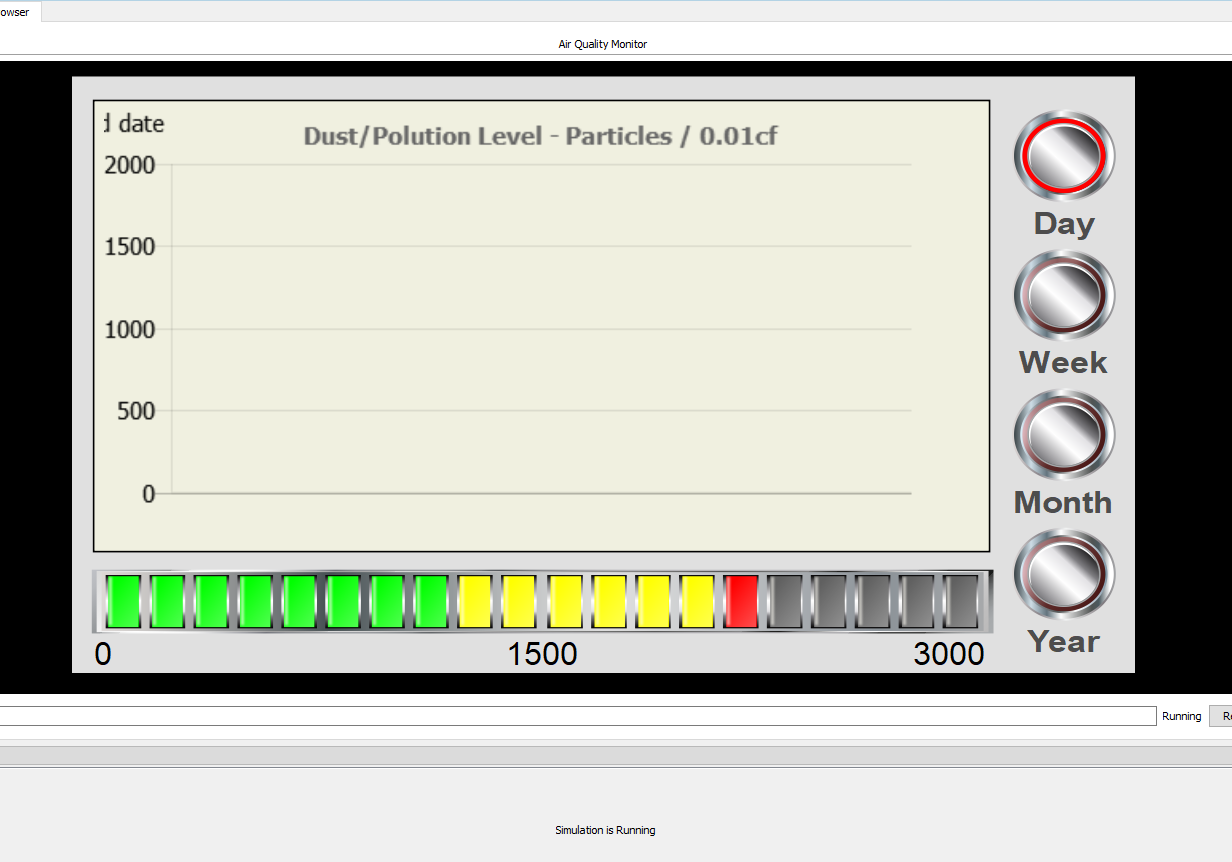Click the red LED on the pollution bar
The image size is (1232, 862).
741,601
